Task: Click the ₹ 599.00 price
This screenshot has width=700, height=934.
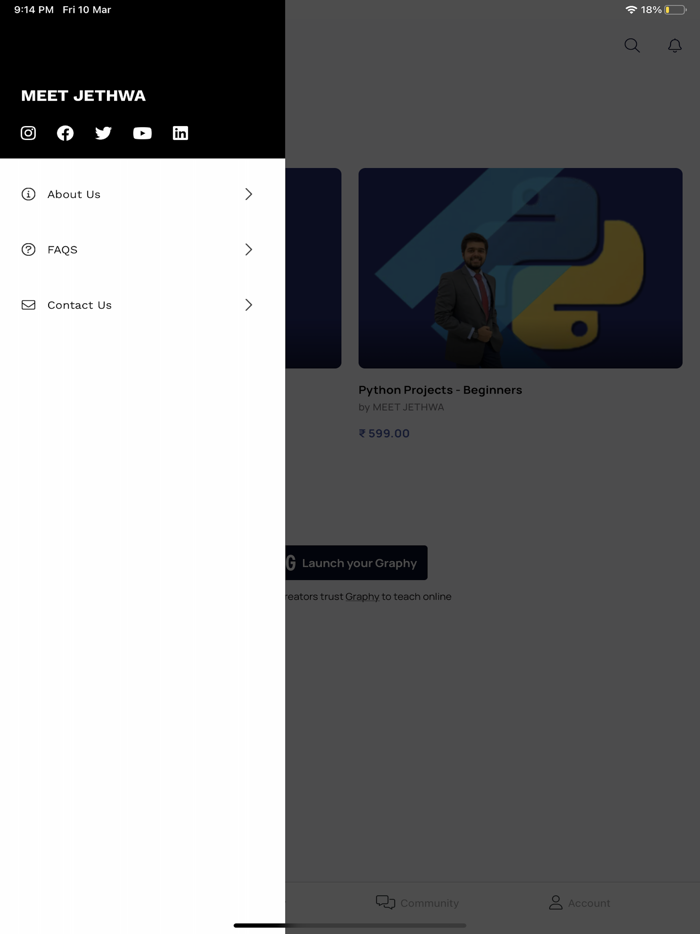Action: [x=384, y=433]
